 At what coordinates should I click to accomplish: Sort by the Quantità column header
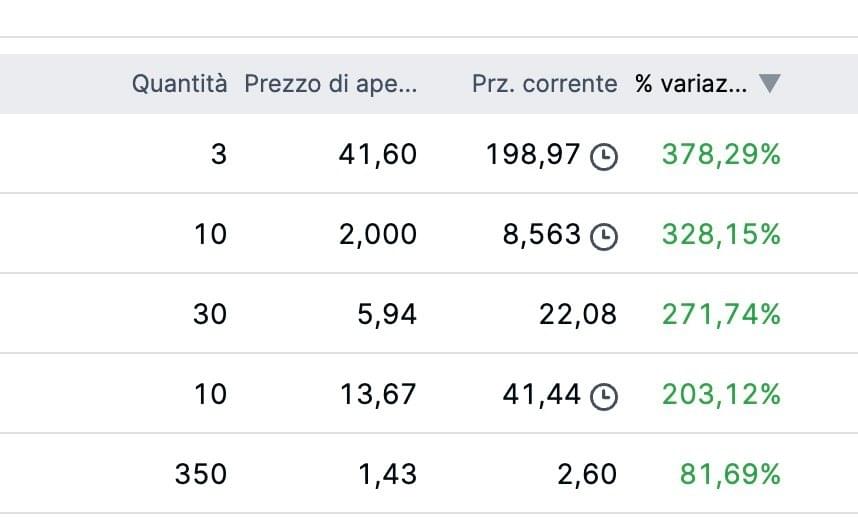tap(180, 84)
